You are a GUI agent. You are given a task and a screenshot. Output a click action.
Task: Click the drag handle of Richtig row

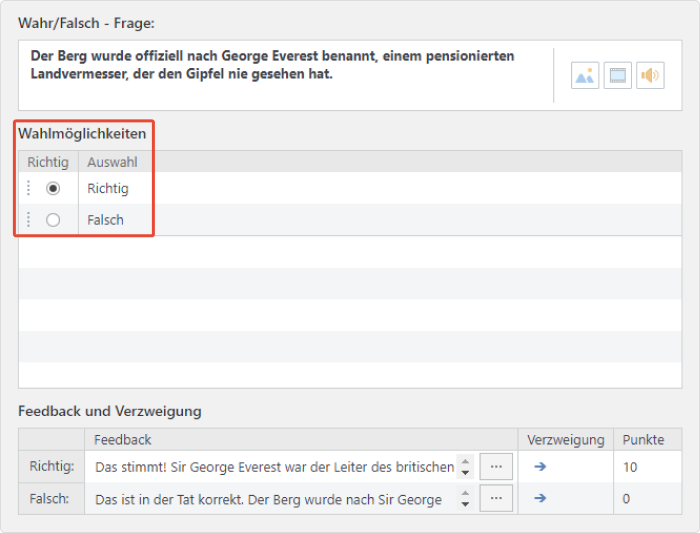(x=29, y=188)
